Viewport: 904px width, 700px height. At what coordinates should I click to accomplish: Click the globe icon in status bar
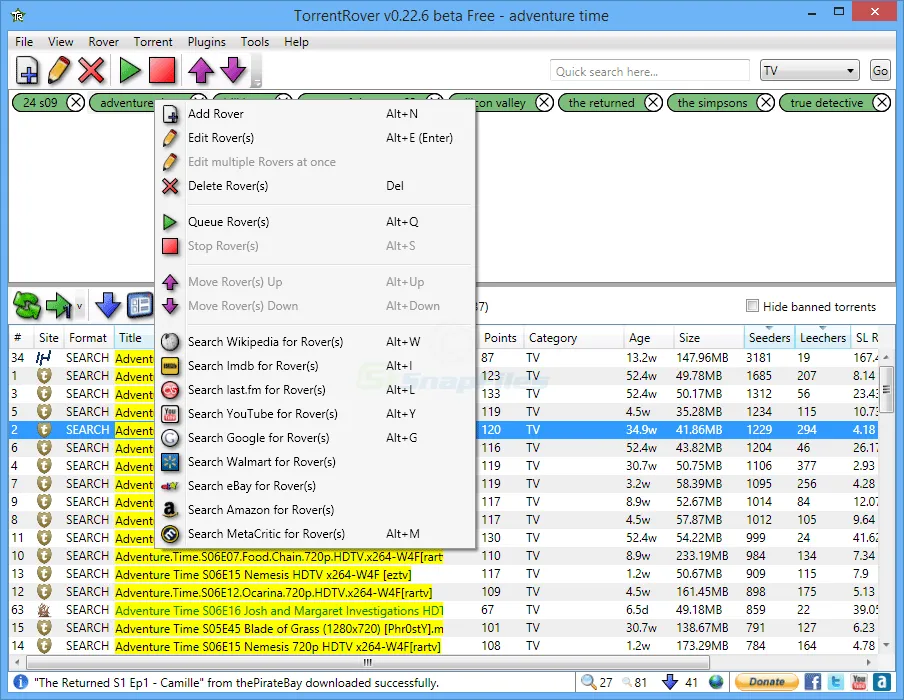point(716,682)
